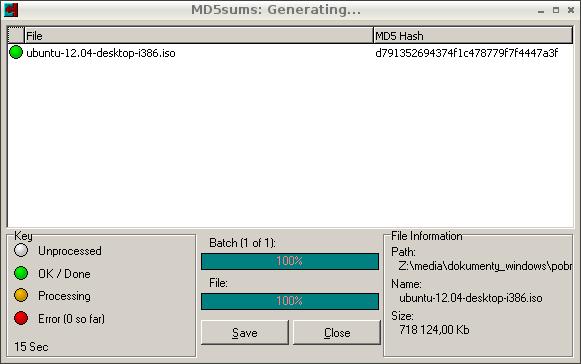Image resolution: width=581 pixels, height=364 pixels.
Task: Click the 15 Sec elapsed time text
Action: (x=31, y=347)
